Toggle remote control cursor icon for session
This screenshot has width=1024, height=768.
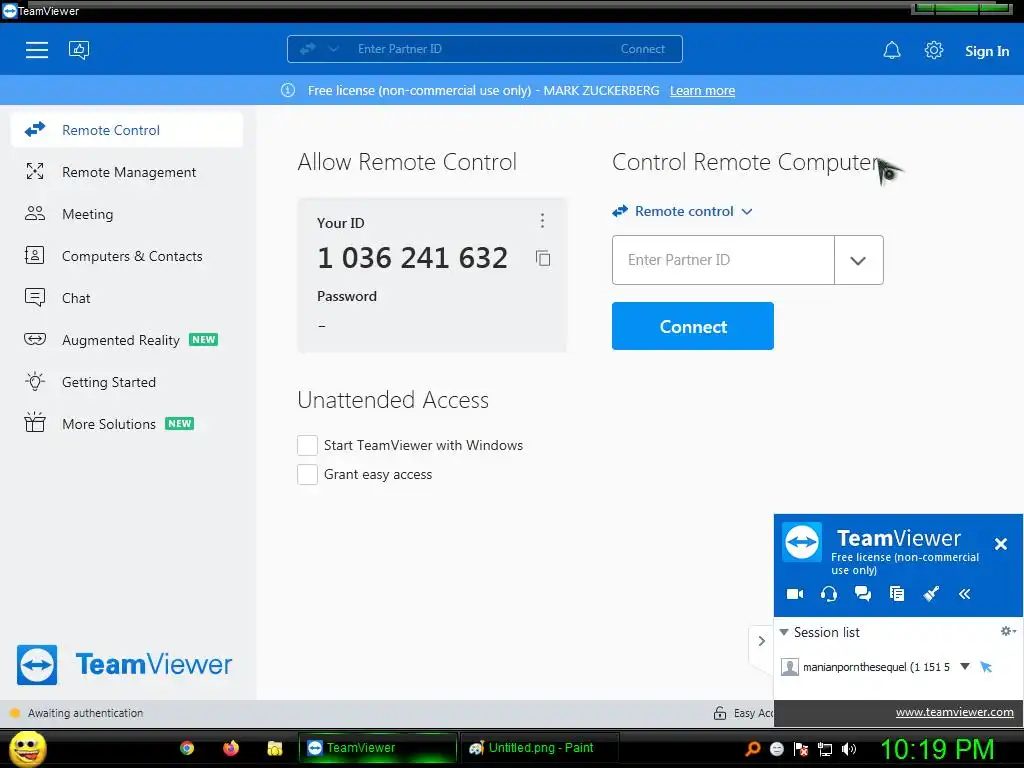986,667
